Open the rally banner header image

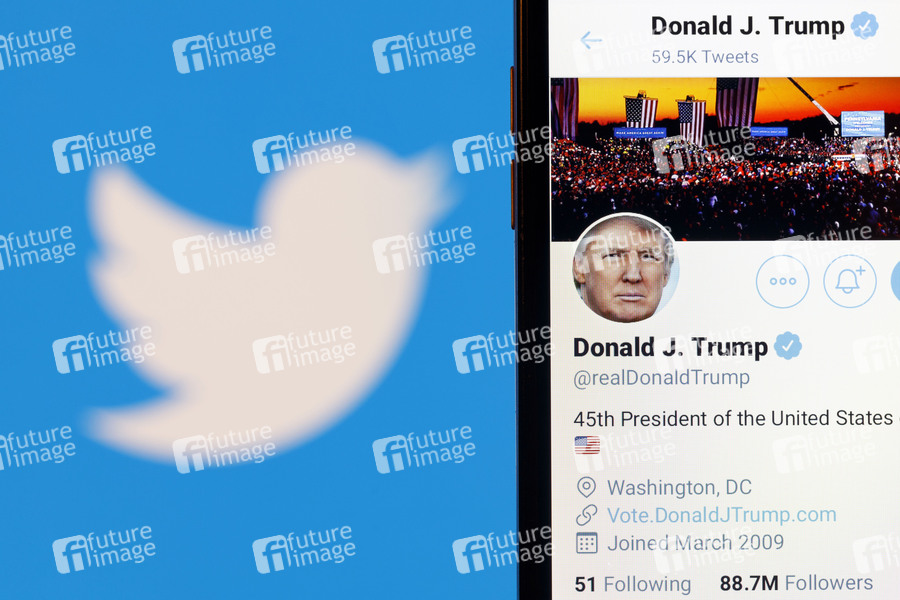[725, 158]
